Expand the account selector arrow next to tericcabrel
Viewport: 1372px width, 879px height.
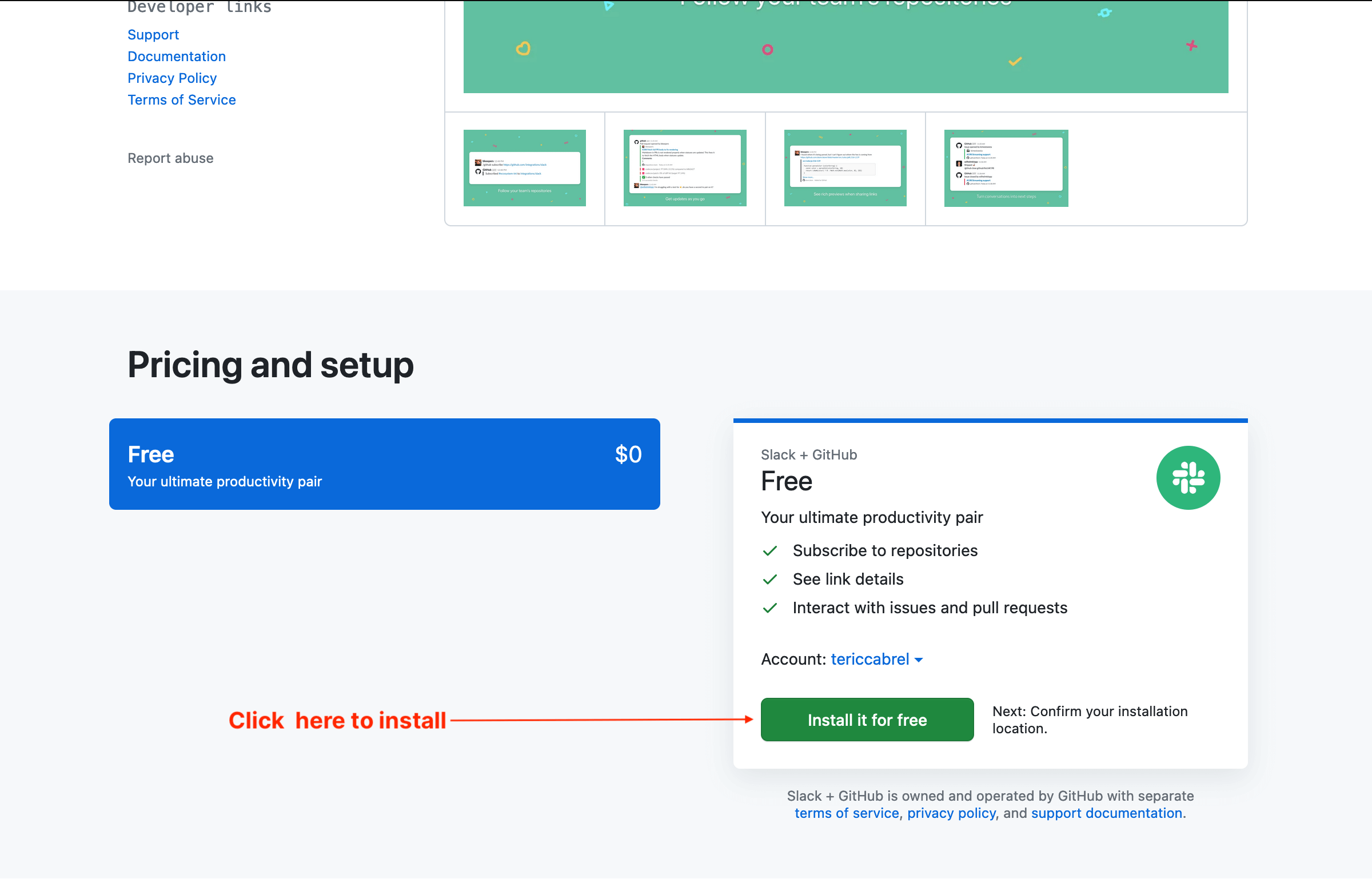coord(919,660)
